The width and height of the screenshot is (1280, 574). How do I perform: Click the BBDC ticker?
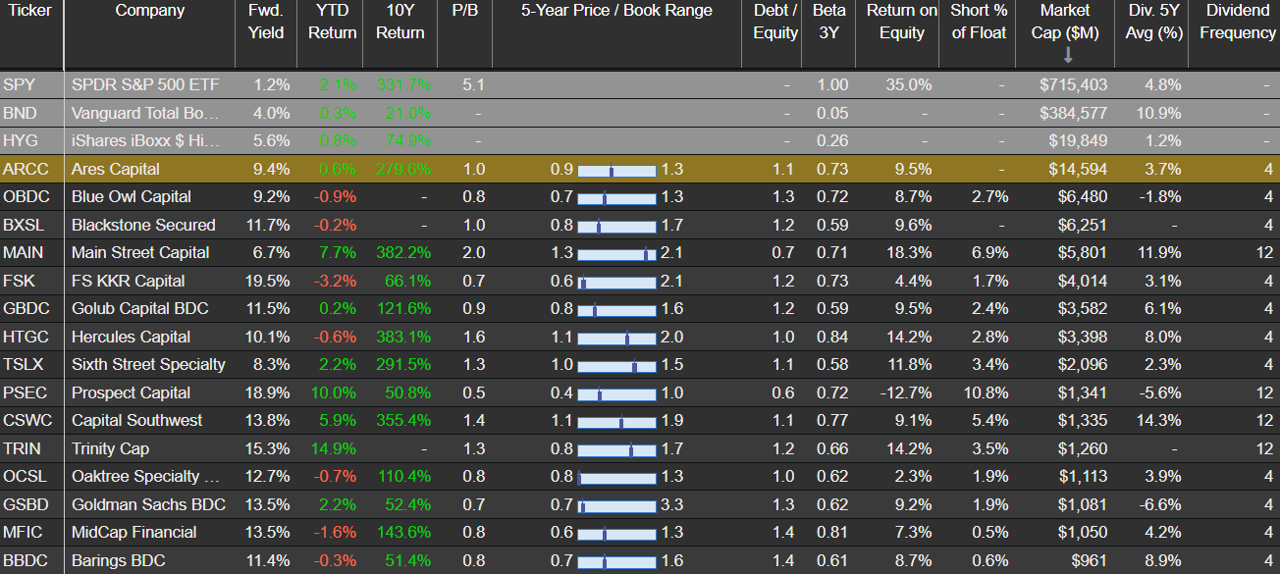point(26,561)
